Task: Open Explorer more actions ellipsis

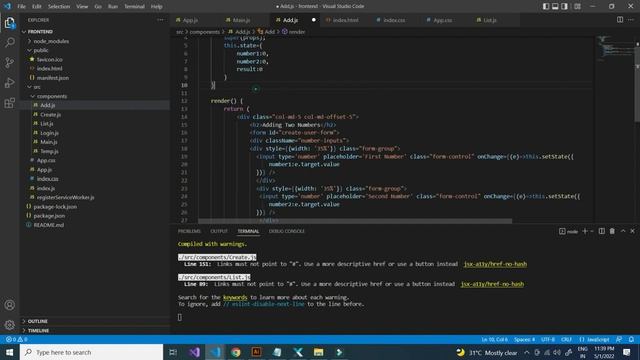Action: coord(160,20)
